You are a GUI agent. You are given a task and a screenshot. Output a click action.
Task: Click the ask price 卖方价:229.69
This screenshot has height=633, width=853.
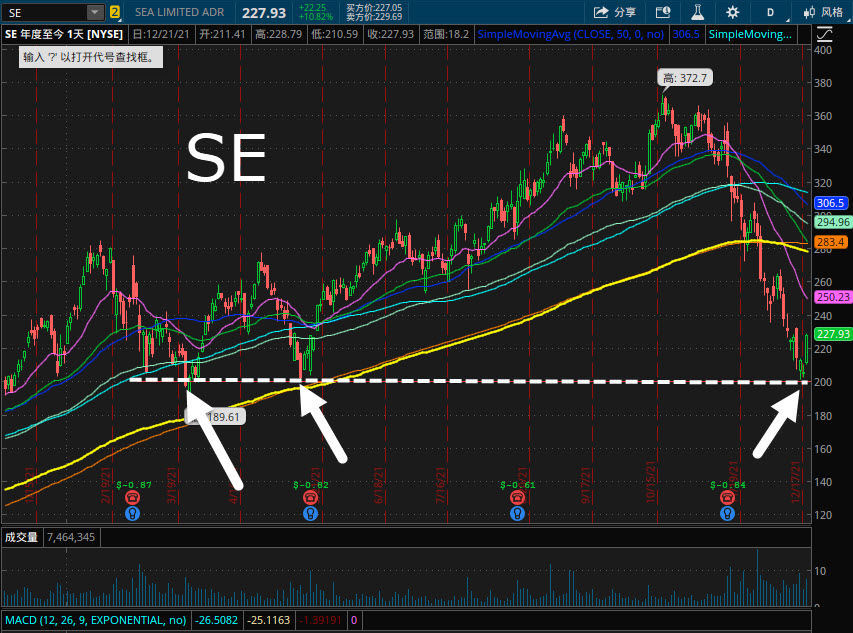coord(374,17)
